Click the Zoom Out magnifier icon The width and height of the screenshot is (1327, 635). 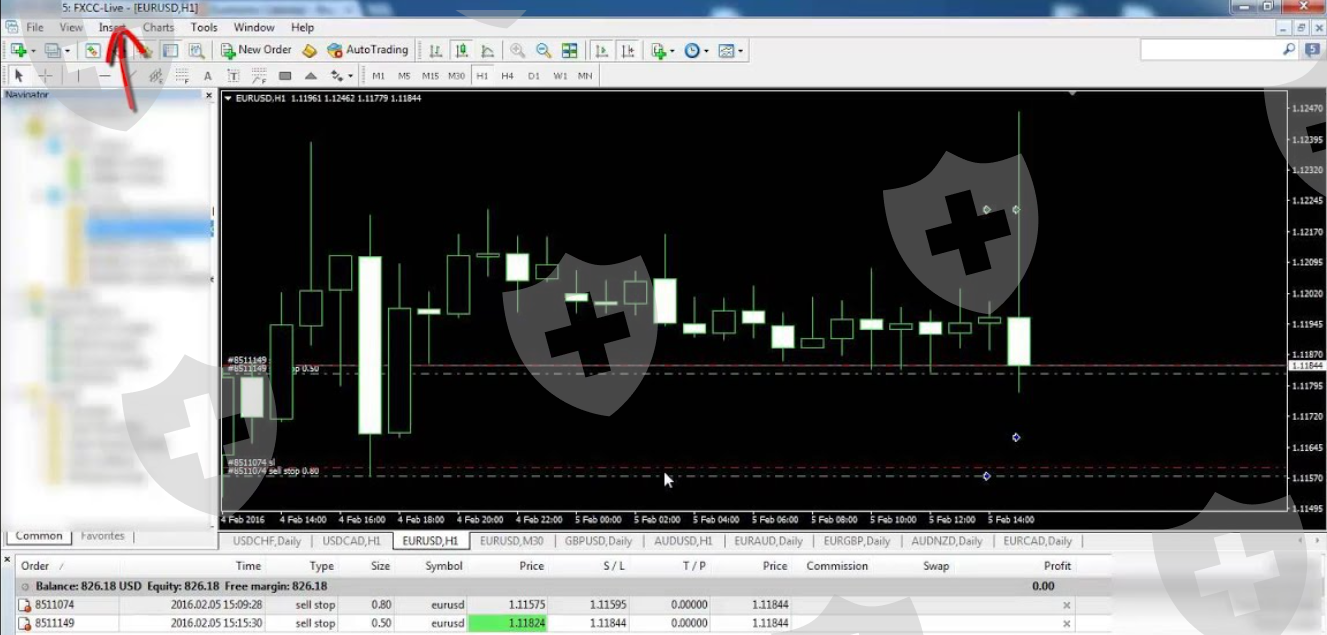click(x=543, y=50)
